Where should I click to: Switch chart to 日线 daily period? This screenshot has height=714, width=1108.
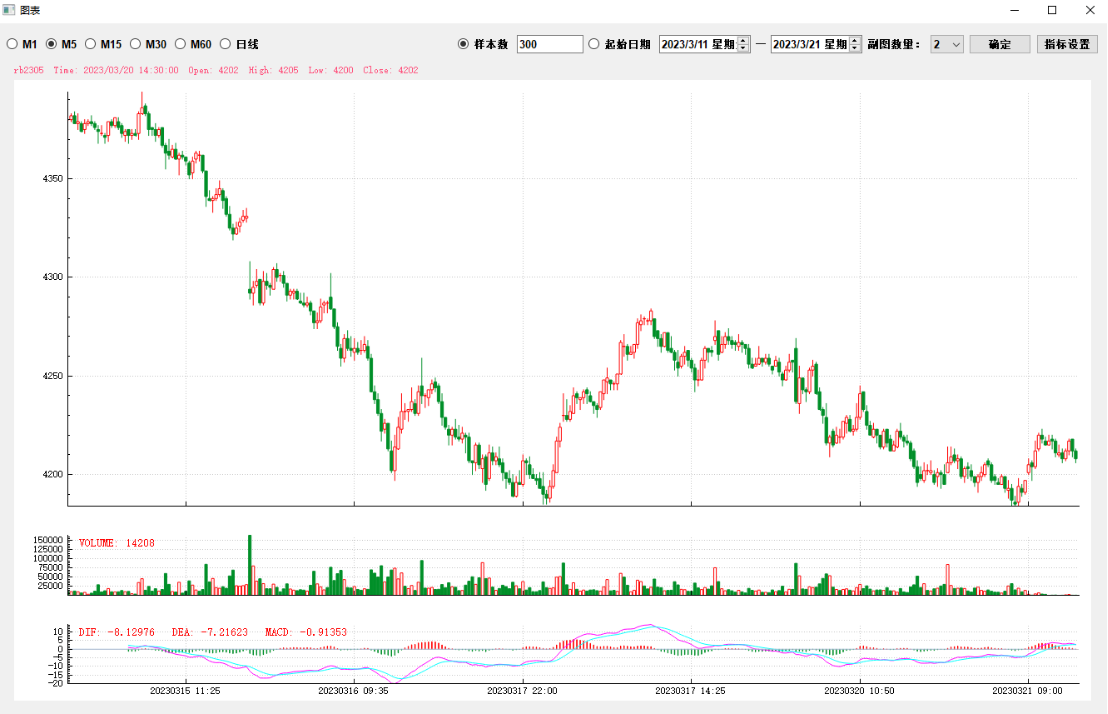click(x=226, y=44)
